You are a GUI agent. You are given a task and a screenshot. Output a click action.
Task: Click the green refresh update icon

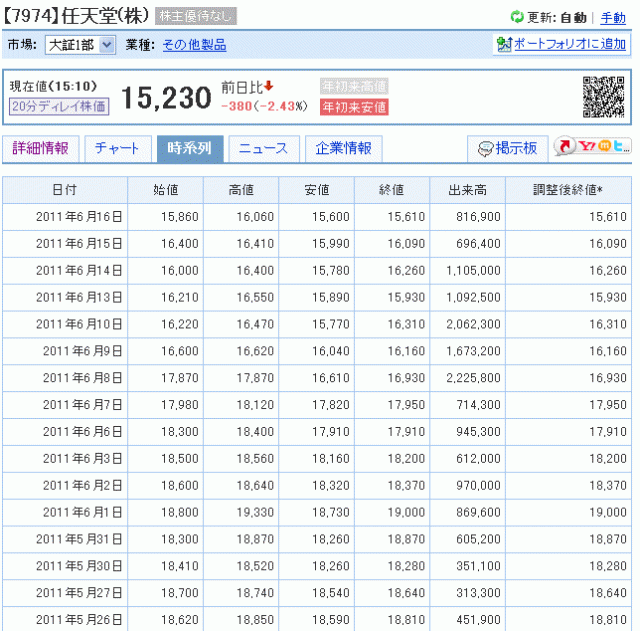517,17
